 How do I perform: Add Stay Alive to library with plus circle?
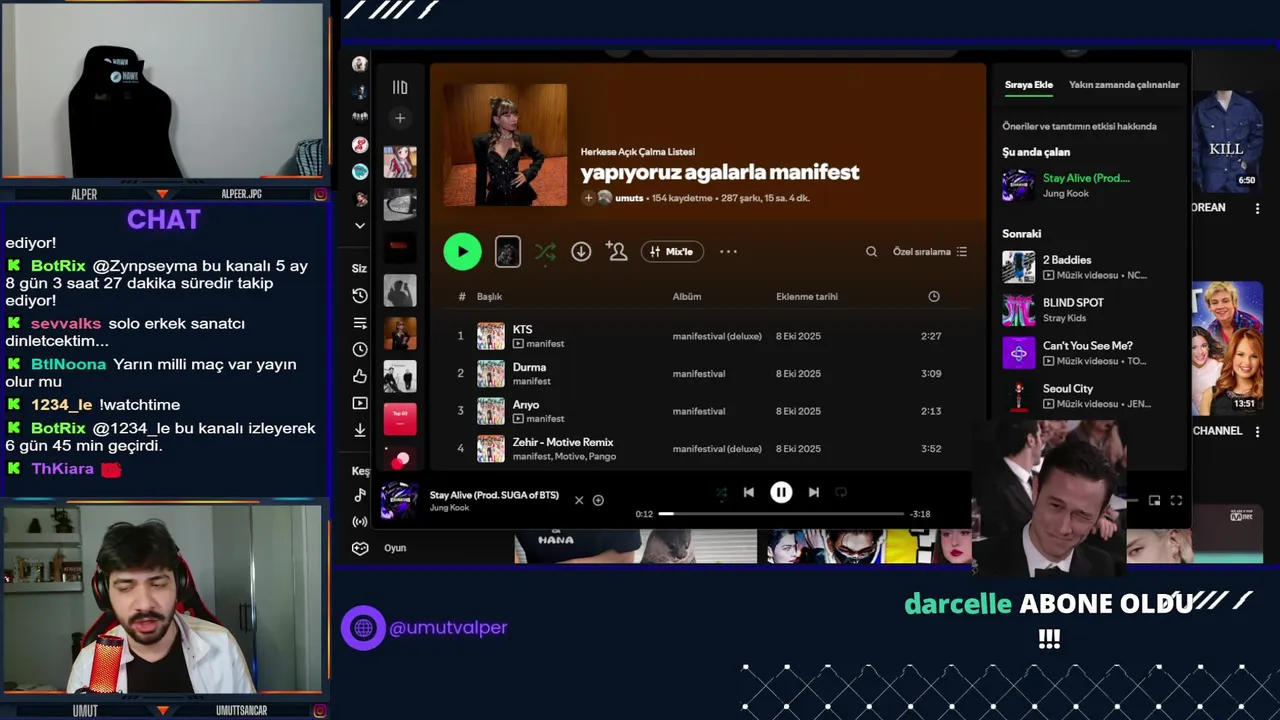(x=598, y=500)
